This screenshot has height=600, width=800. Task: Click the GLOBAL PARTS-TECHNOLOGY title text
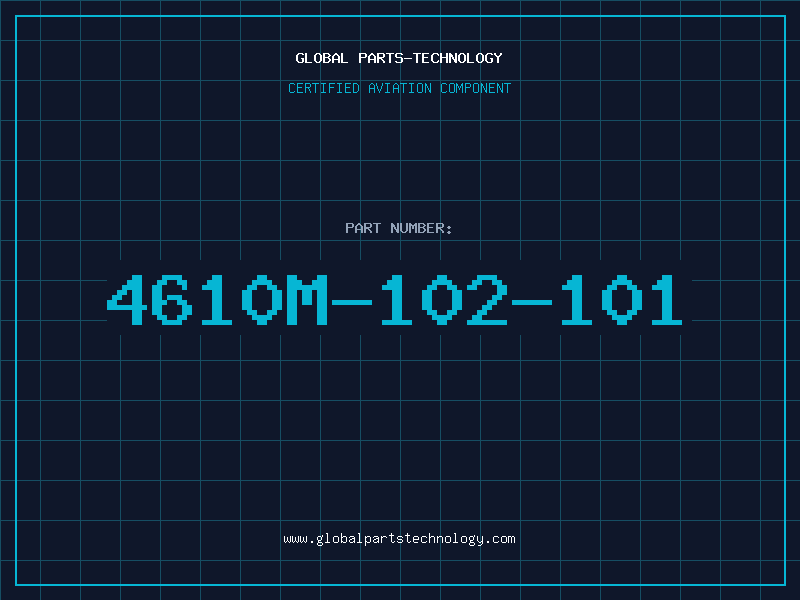tap(399, 58)
